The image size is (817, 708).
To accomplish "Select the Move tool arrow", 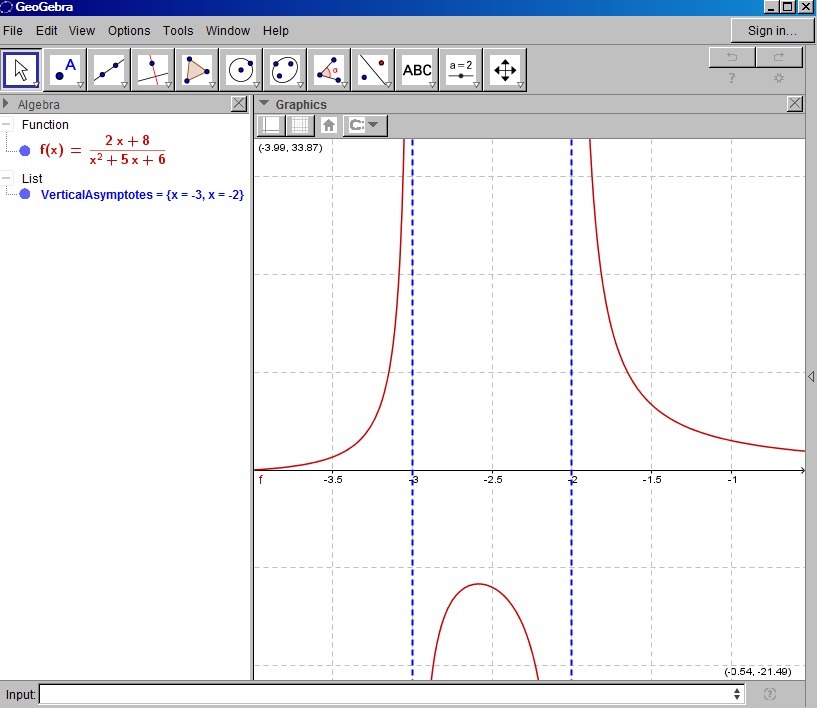I will [22, 69].
